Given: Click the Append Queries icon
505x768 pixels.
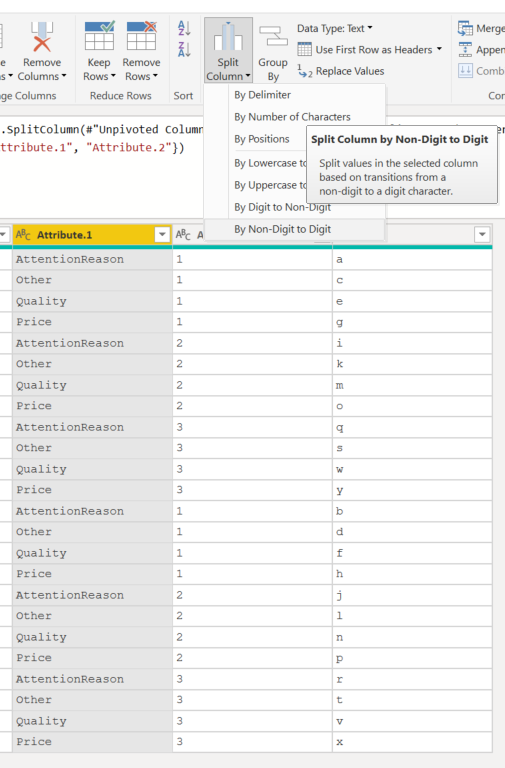Looking at the screenshot, I should pos(465,49).
